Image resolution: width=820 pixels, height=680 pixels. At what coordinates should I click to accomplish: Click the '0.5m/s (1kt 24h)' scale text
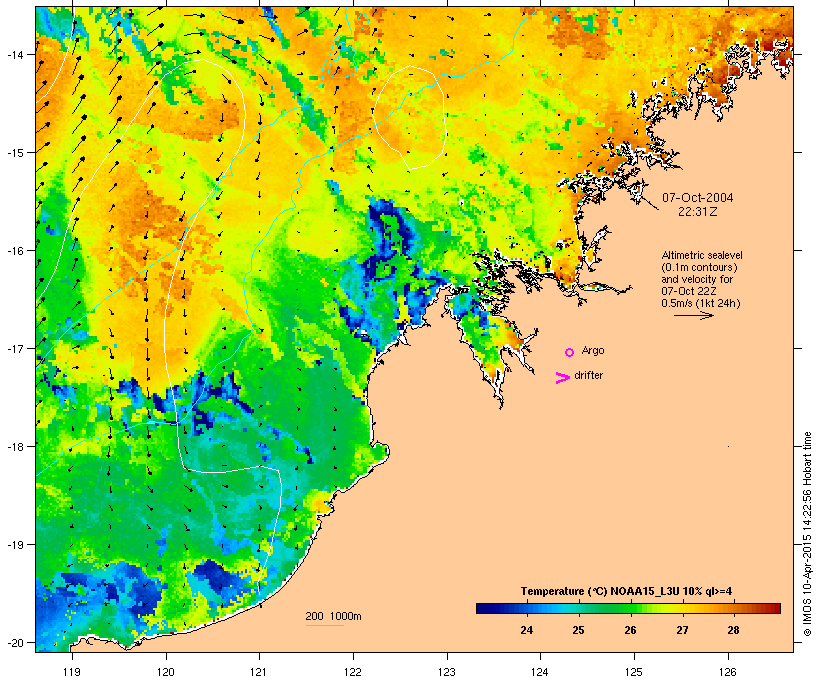coord(701,303)
